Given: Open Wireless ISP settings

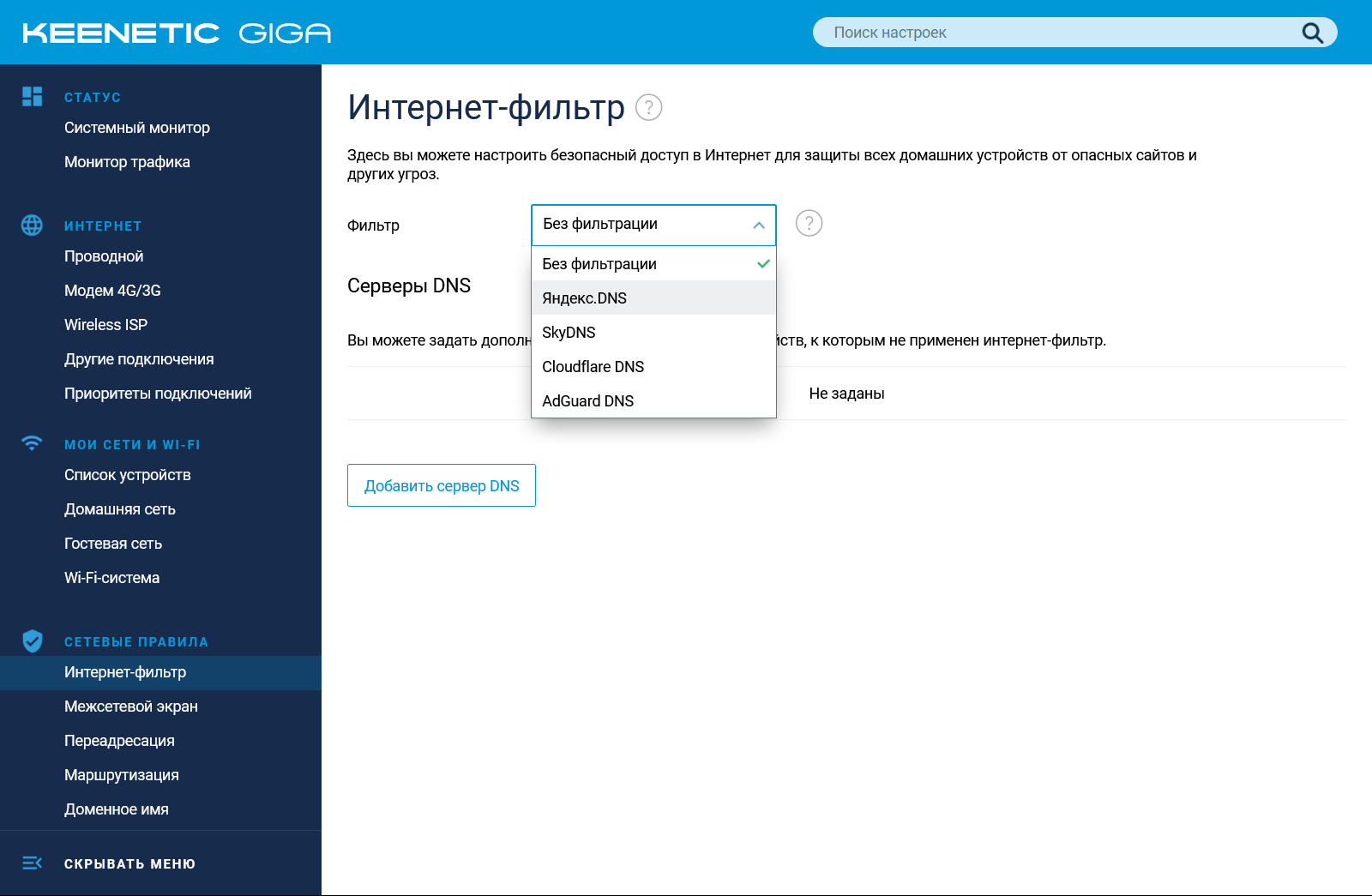Looking at the screenshot, I should pyautogui.click(x=105, y=325).
